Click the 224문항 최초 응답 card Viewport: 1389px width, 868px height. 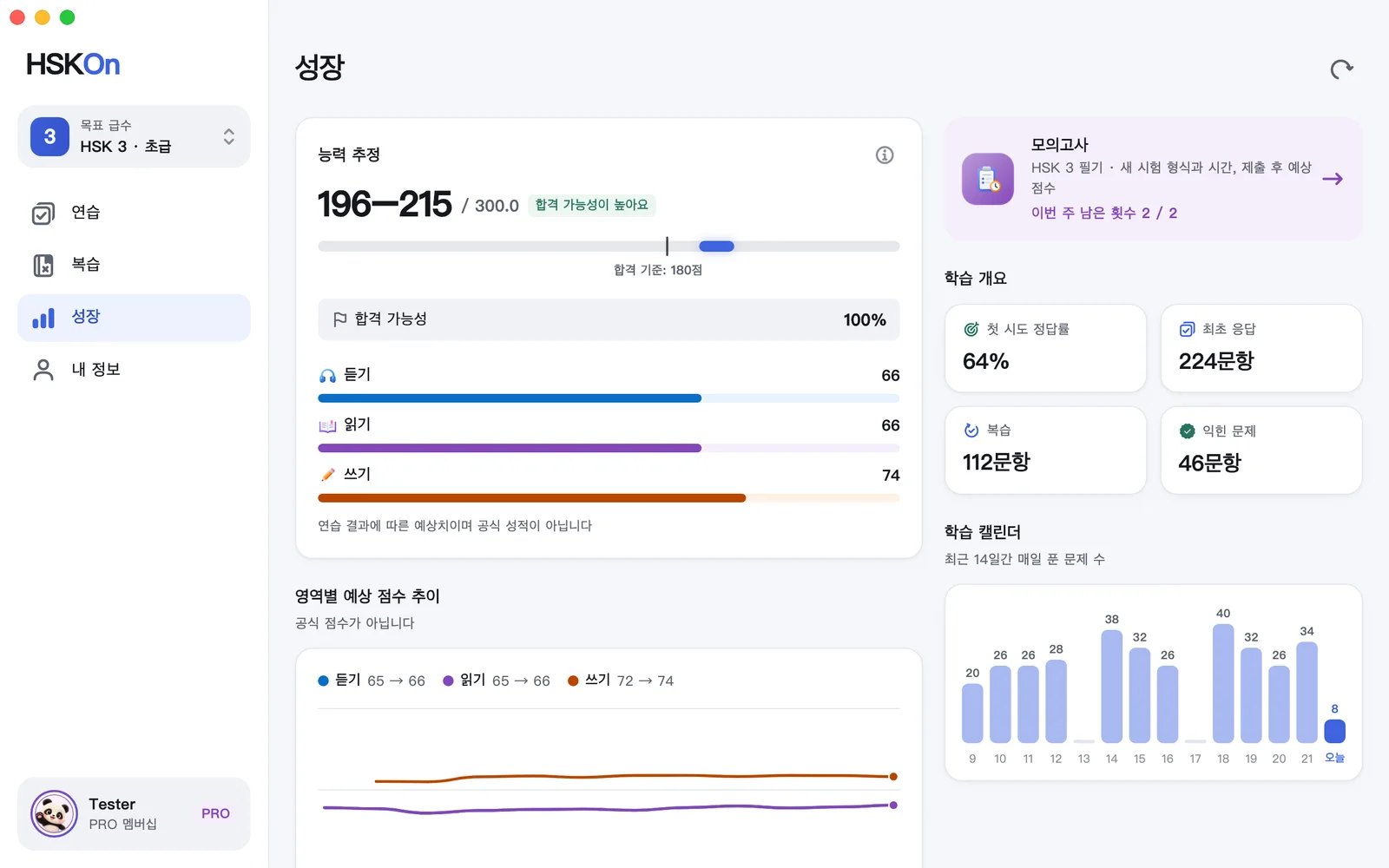coord(1261,348)
